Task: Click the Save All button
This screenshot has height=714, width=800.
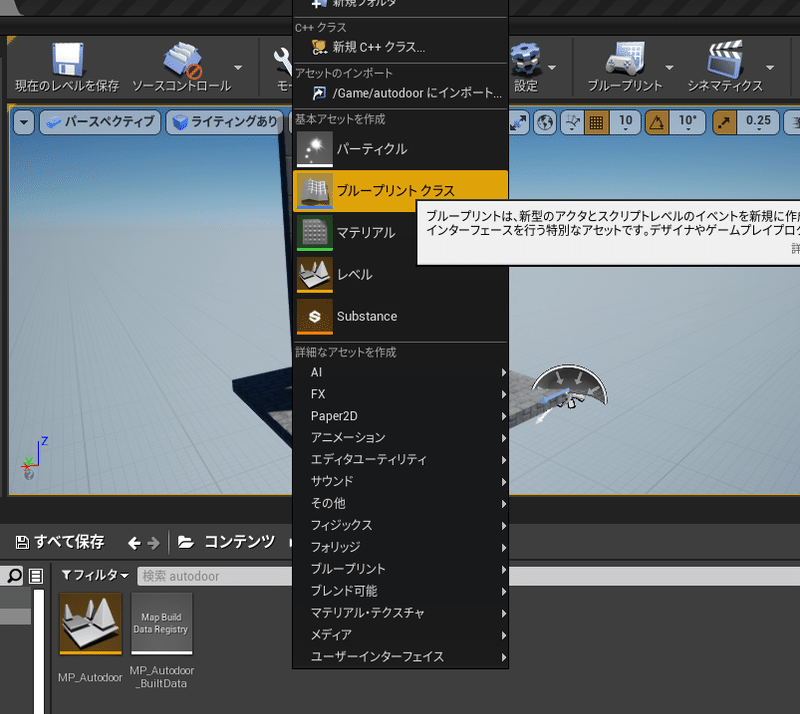Action: [x=60, y=542]
